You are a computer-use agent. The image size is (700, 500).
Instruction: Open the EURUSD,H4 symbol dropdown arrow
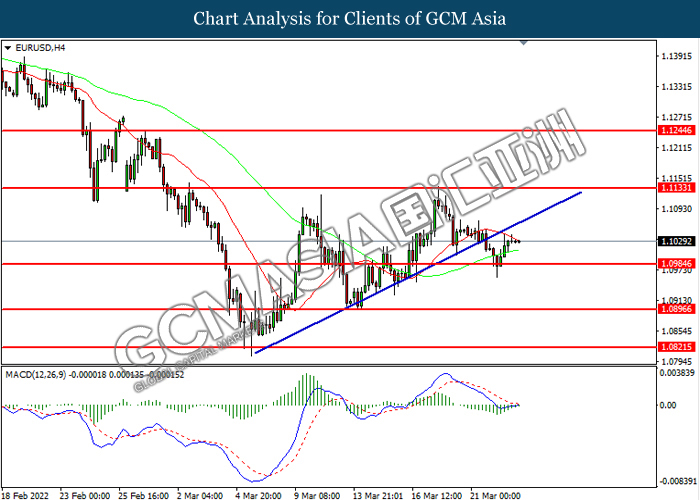click(x=8, y=48)
